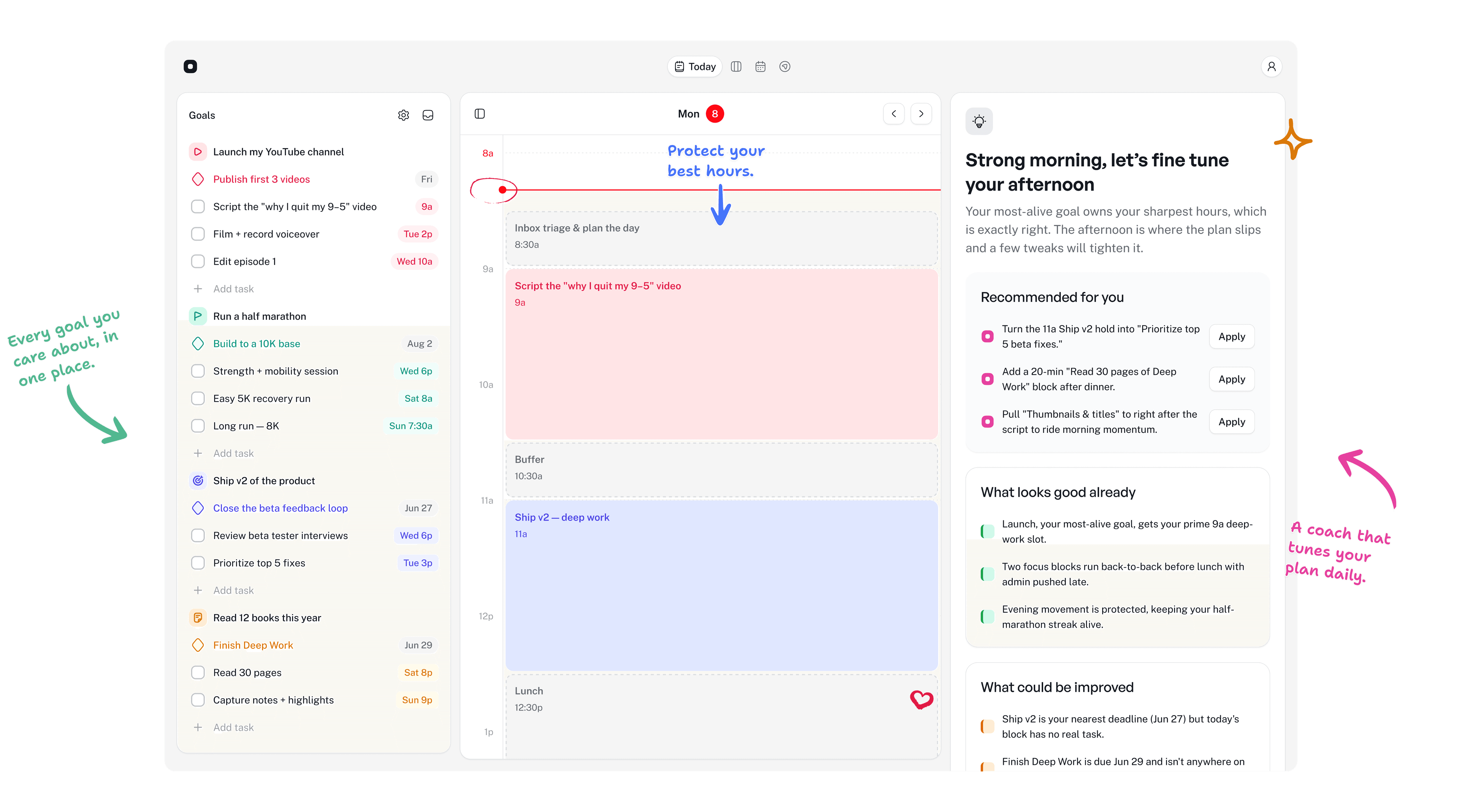Go to next day arrow

pyautogui.click(x=921, y=113)
